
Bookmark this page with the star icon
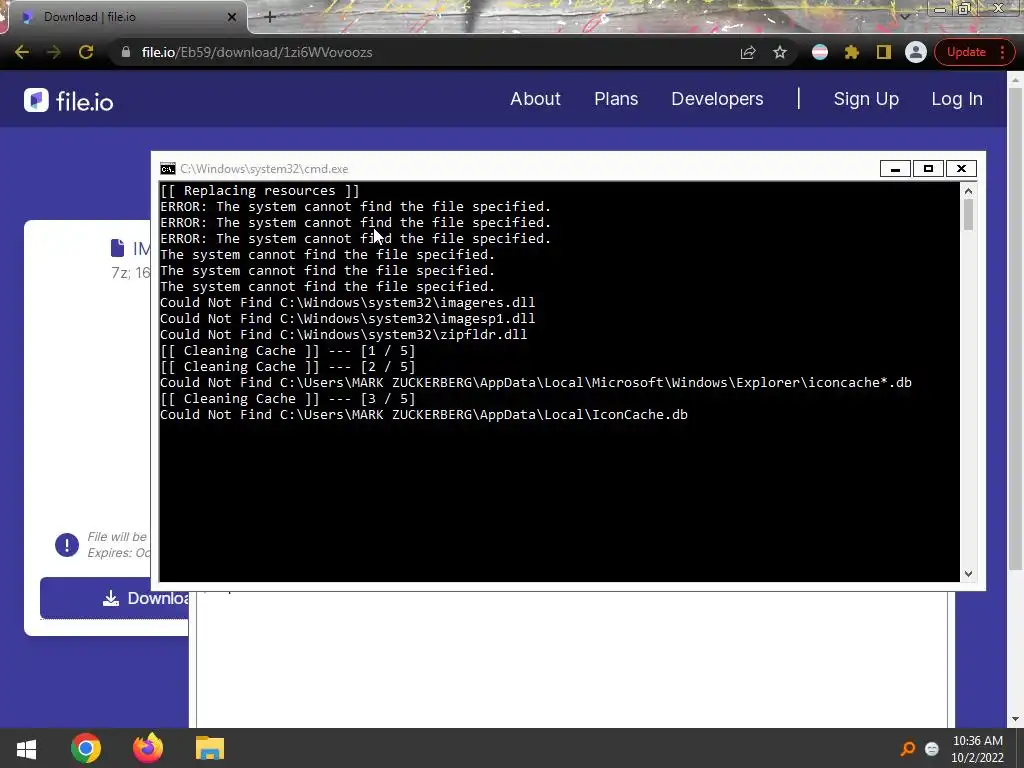780,52
